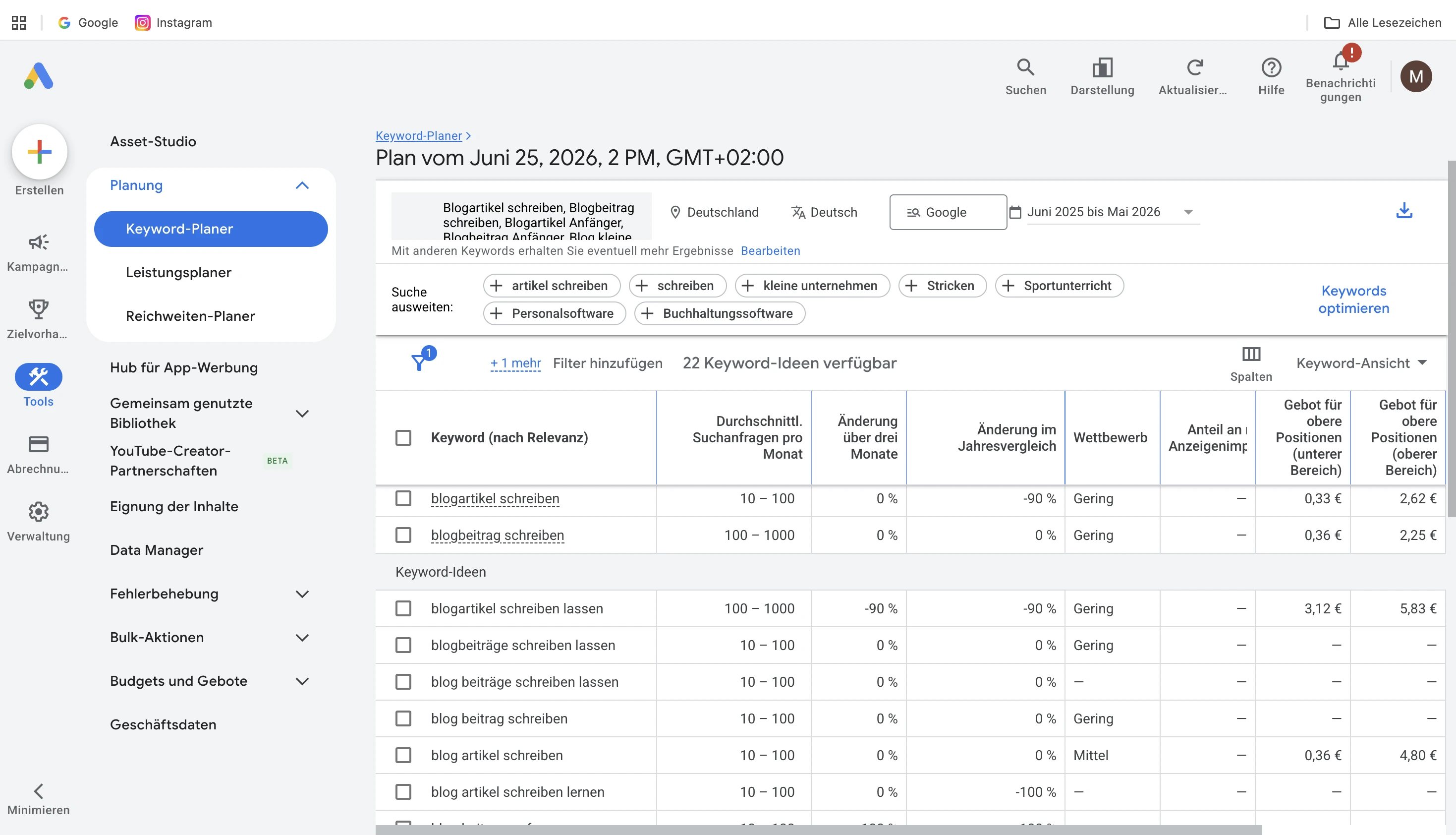Toggle the select-all keywords checkbox
Image resolution: width=1456 pixels, height=835 pixels.
tap(403, 437)
